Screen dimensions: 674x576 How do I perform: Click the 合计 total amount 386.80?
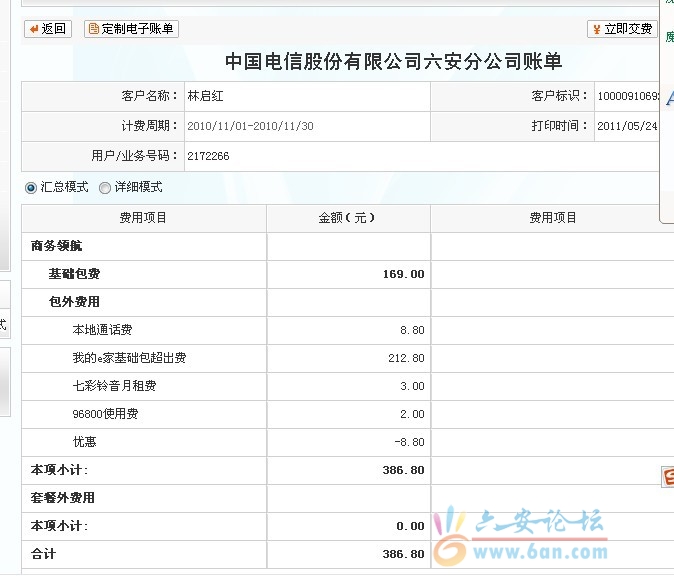404,554
